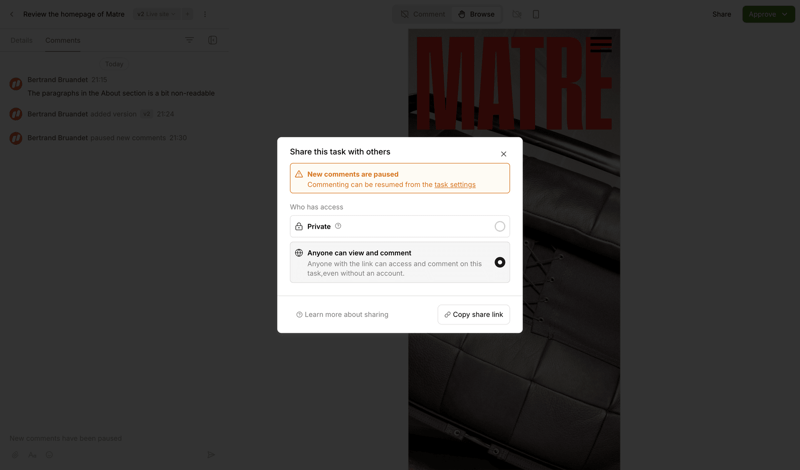Click the send comment arrow icon
Screen dimensions: 800x470
(x=211, y=455)
